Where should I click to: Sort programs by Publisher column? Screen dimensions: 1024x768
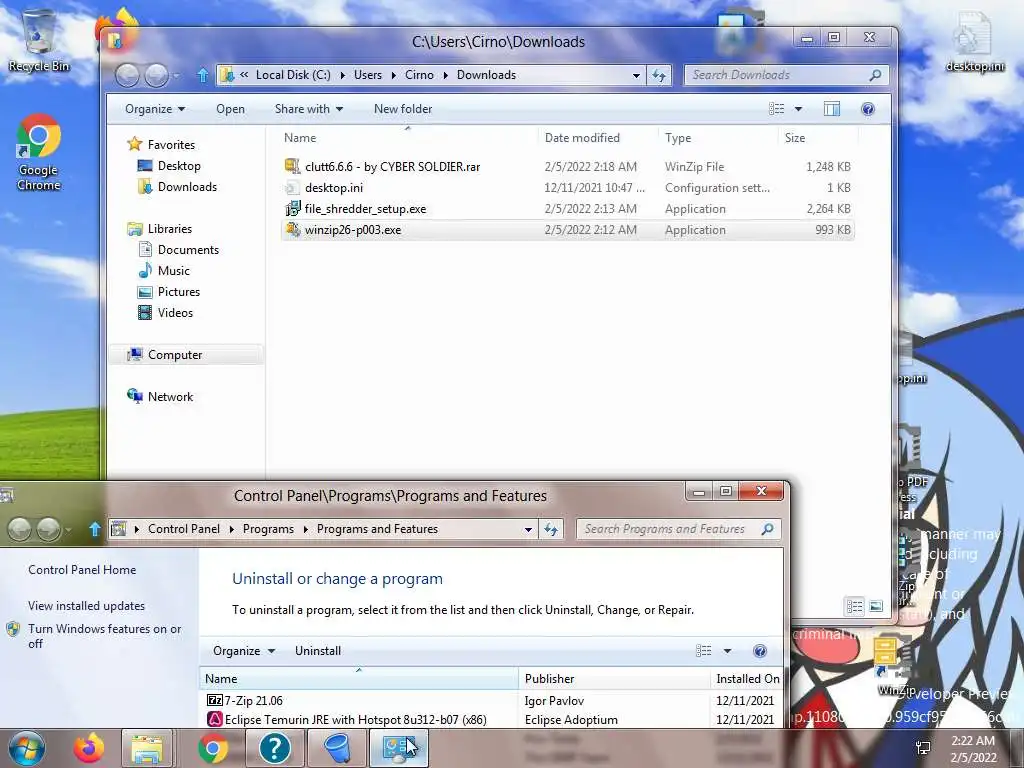(x=614, y=679)
